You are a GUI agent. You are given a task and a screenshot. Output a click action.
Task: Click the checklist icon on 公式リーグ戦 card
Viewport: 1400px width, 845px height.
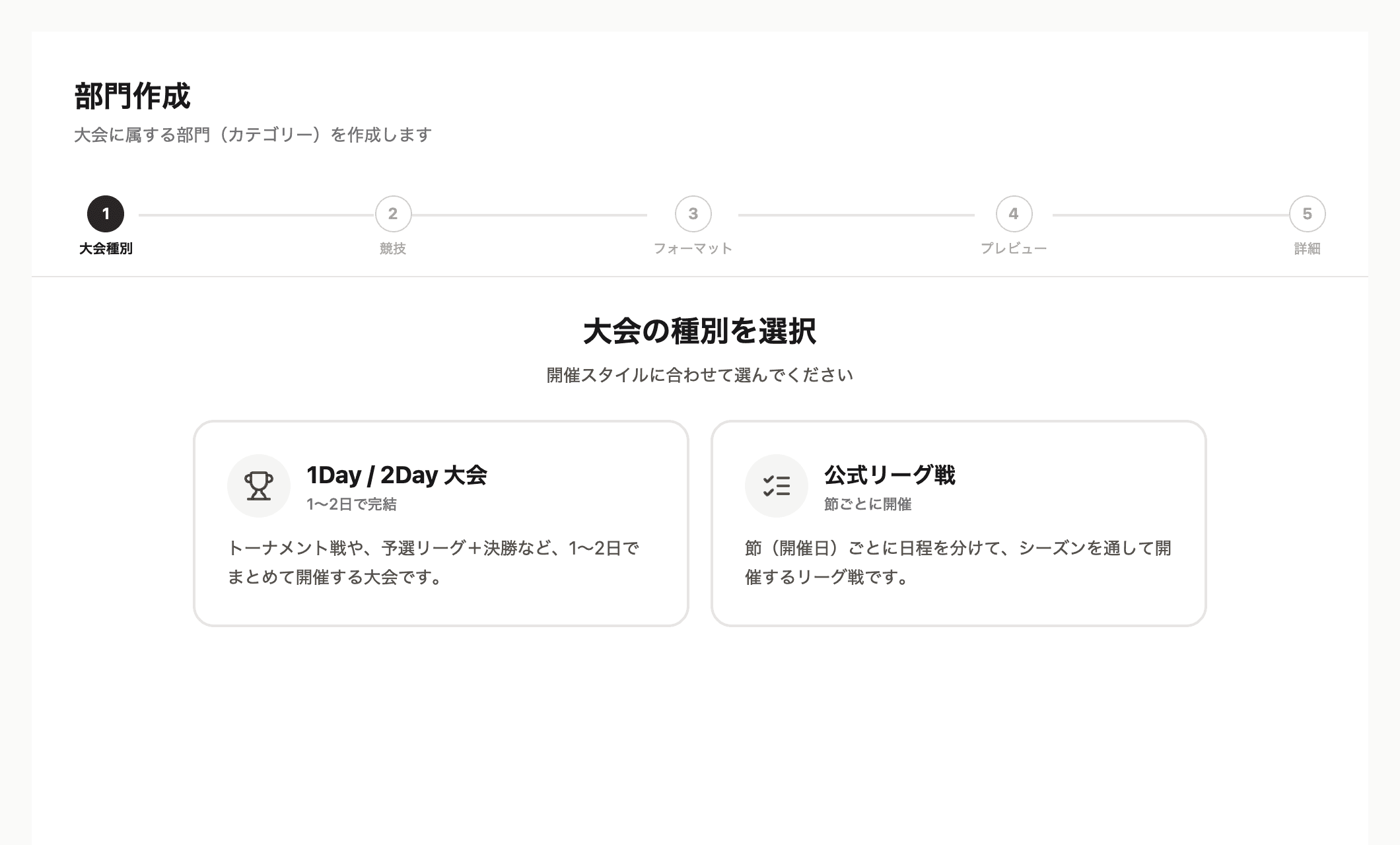click(777, 486)
